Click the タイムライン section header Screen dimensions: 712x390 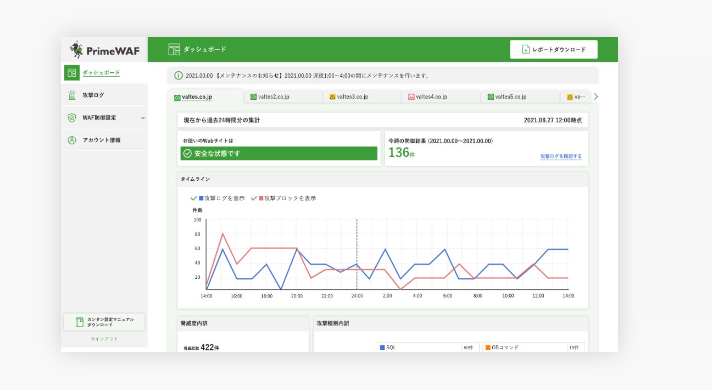pos(382,179)
